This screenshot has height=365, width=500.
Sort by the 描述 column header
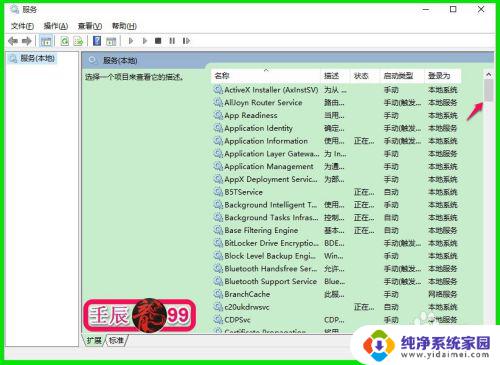point(335,76)
